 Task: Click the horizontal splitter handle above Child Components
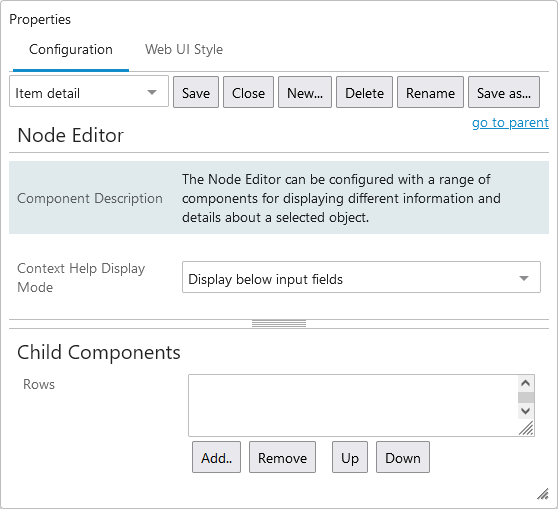(x=279, y=324)
